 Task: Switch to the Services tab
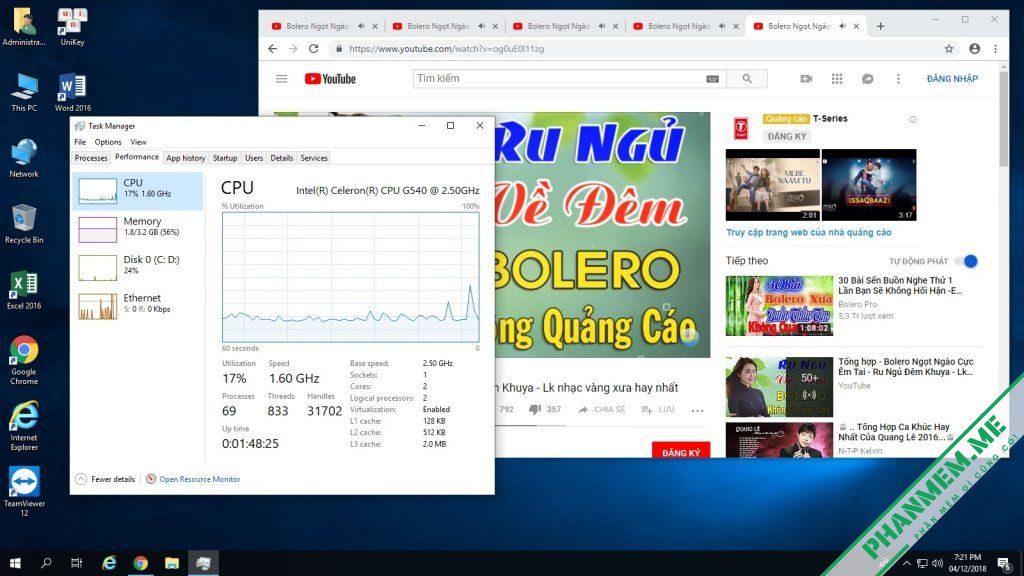coord(313,158)
